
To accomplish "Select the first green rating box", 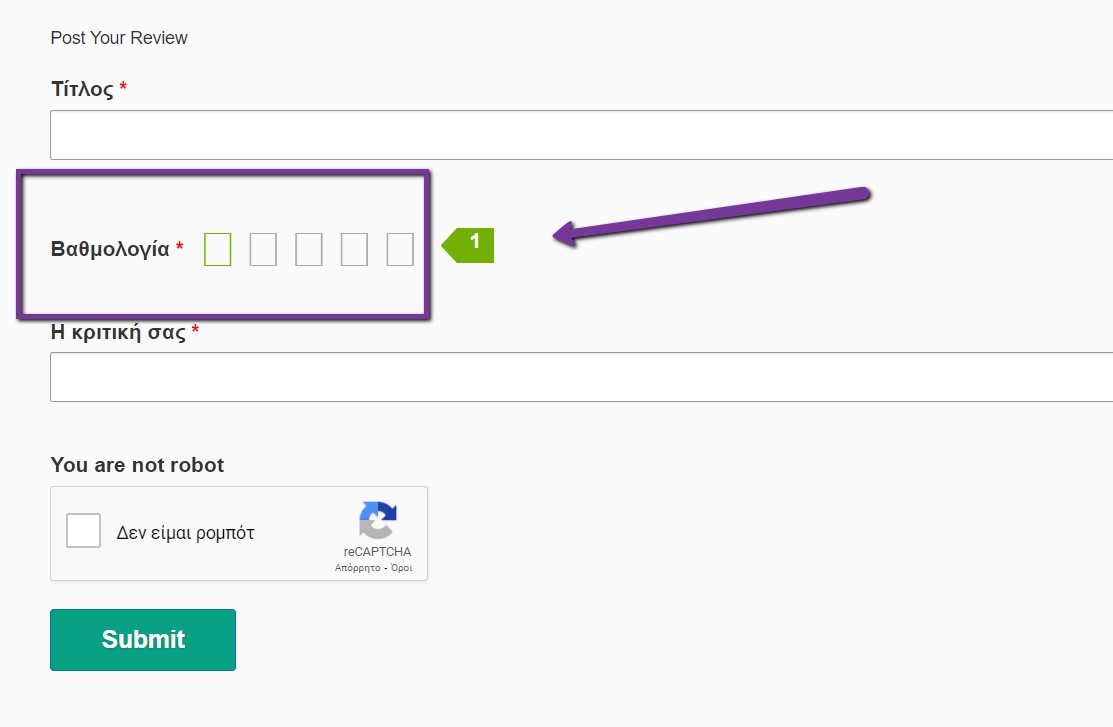I will point(217,249).
